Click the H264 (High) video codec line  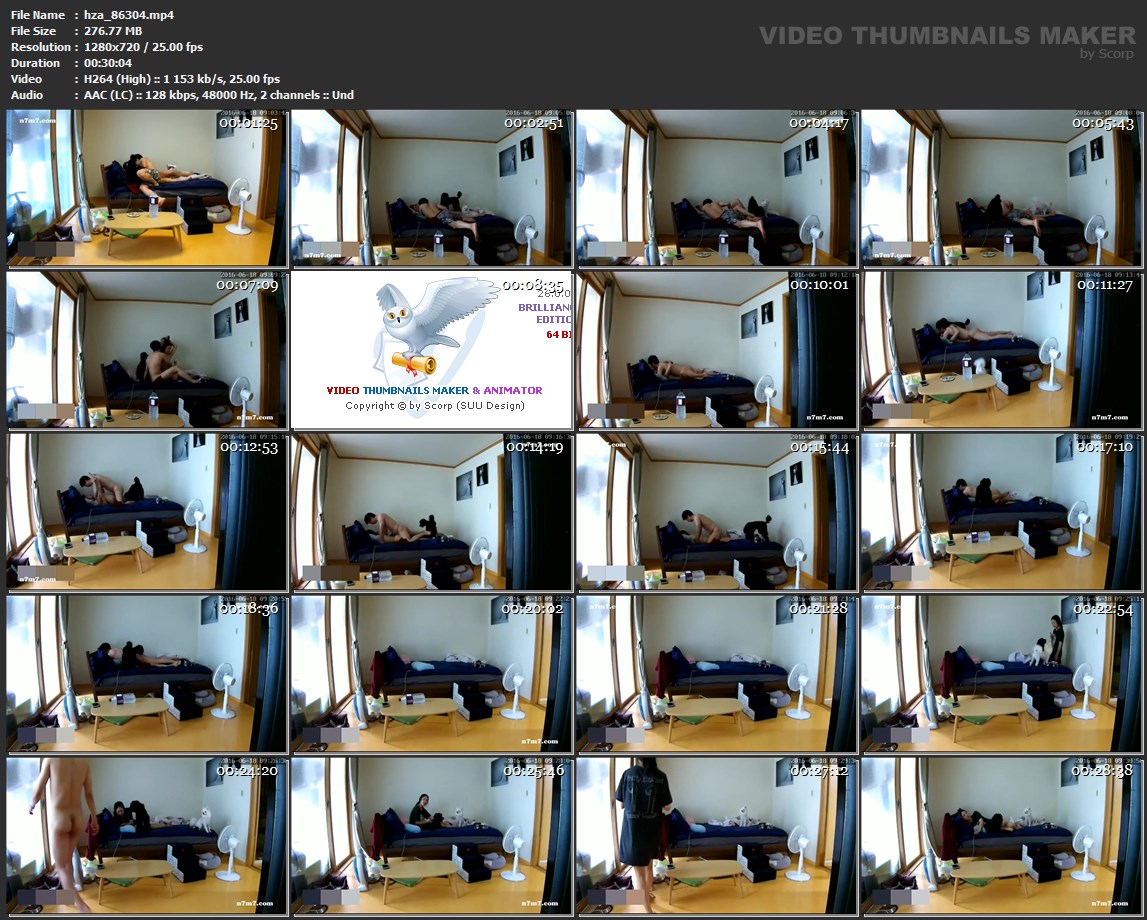pyautogui.click(x=182, y=79)
